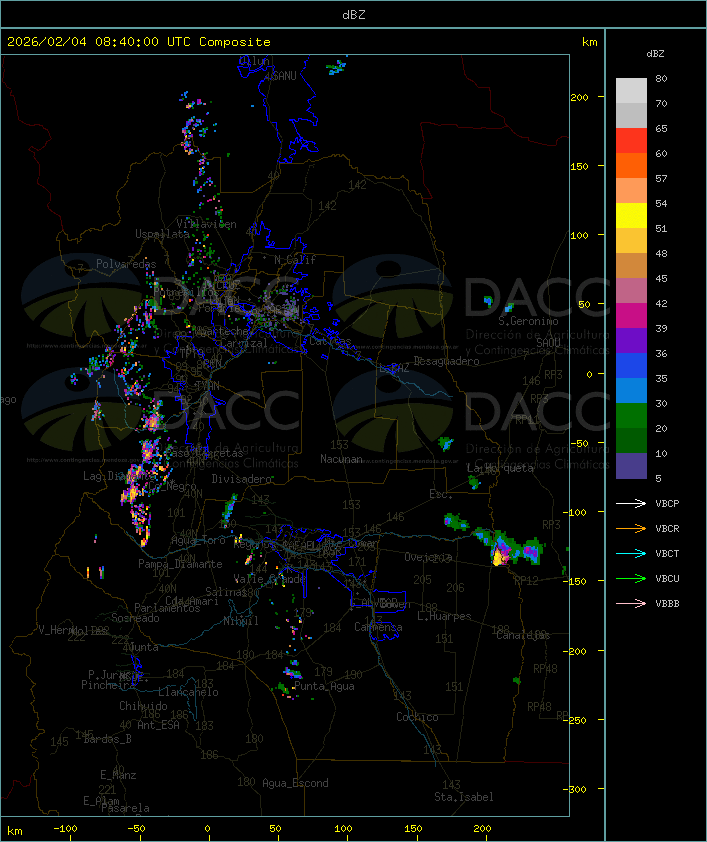The height and width of the screenshot is (842, 707).
Task: Click the cyan VBCT arrow icon
Action: [631, 554]
